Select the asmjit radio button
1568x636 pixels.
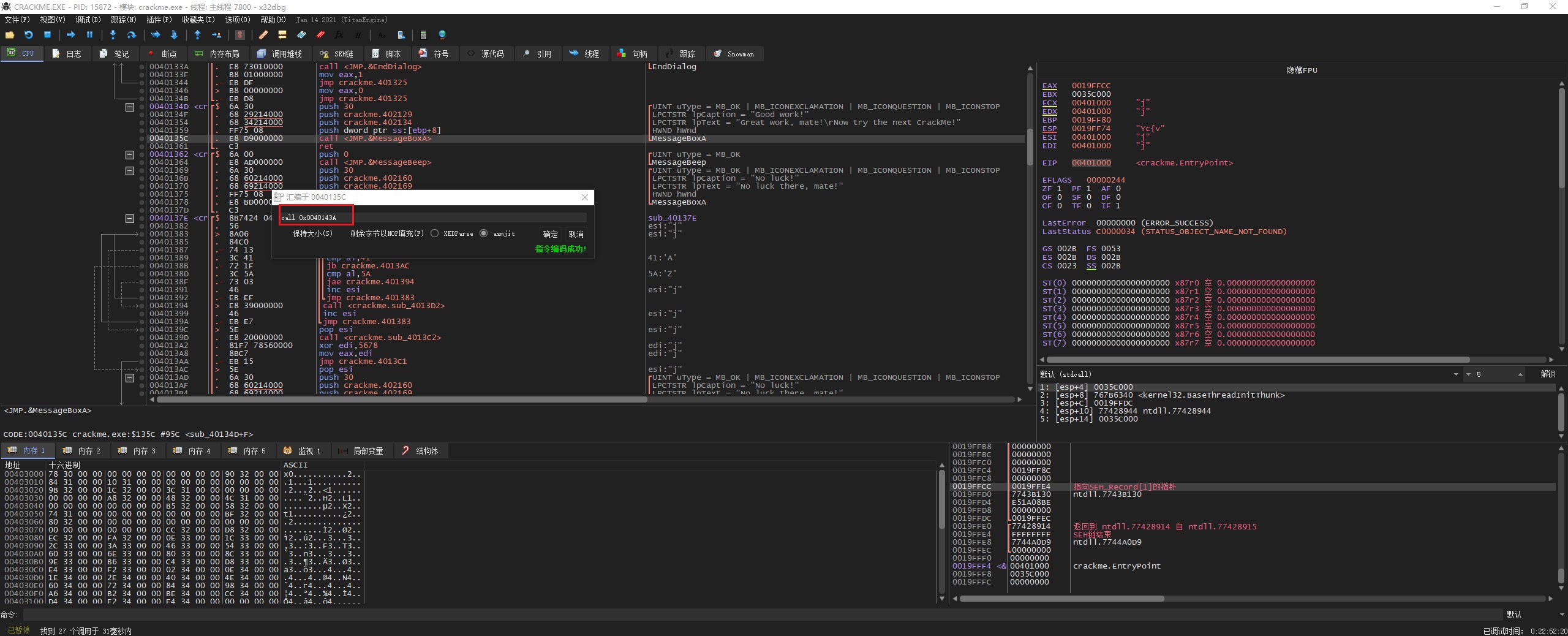[x=484, y=233]
